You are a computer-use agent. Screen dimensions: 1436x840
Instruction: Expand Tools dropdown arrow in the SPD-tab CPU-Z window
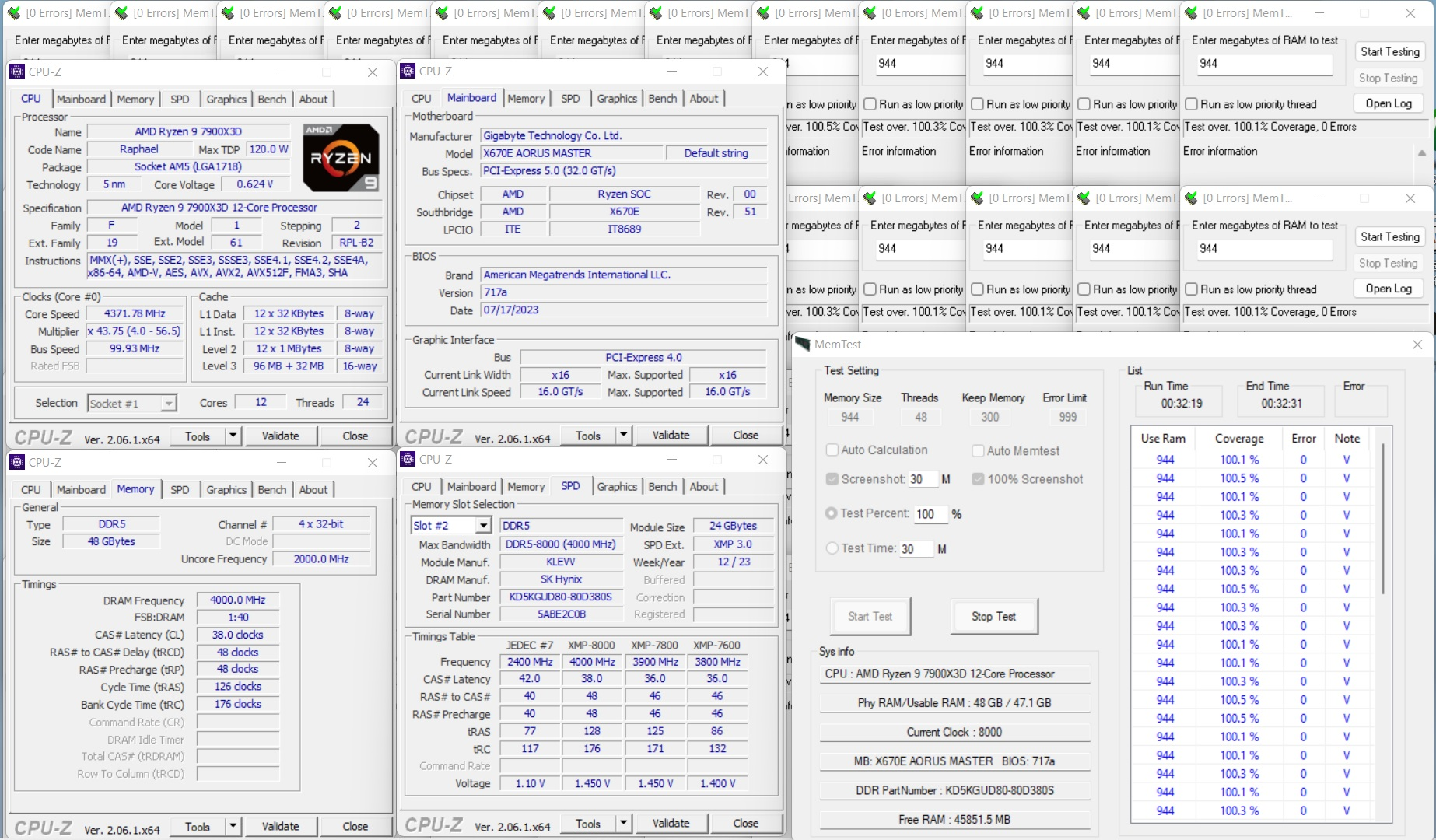tap(623, 823)
